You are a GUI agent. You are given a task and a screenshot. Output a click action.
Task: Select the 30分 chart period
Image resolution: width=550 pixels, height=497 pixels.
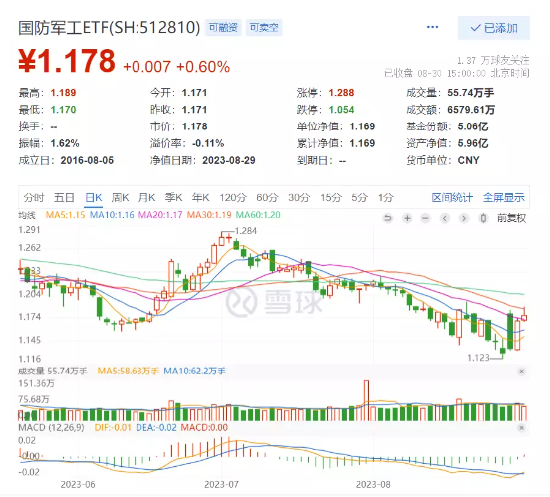point(299,197)
